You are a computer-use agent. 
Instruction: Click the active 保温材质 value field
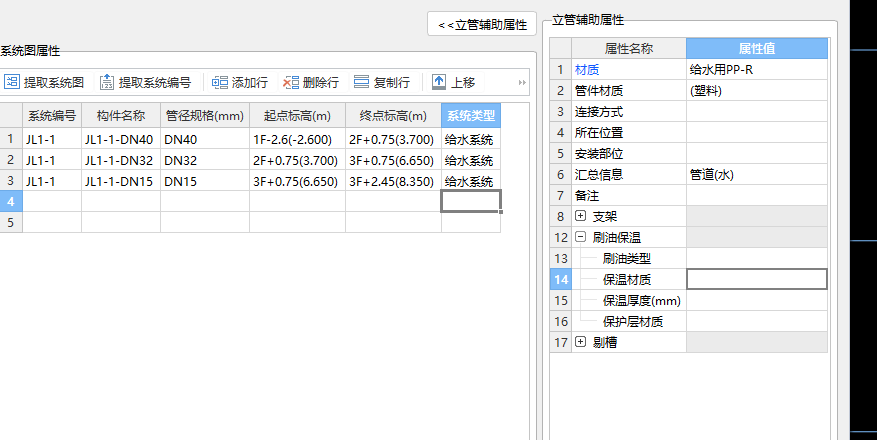point(757,279)
